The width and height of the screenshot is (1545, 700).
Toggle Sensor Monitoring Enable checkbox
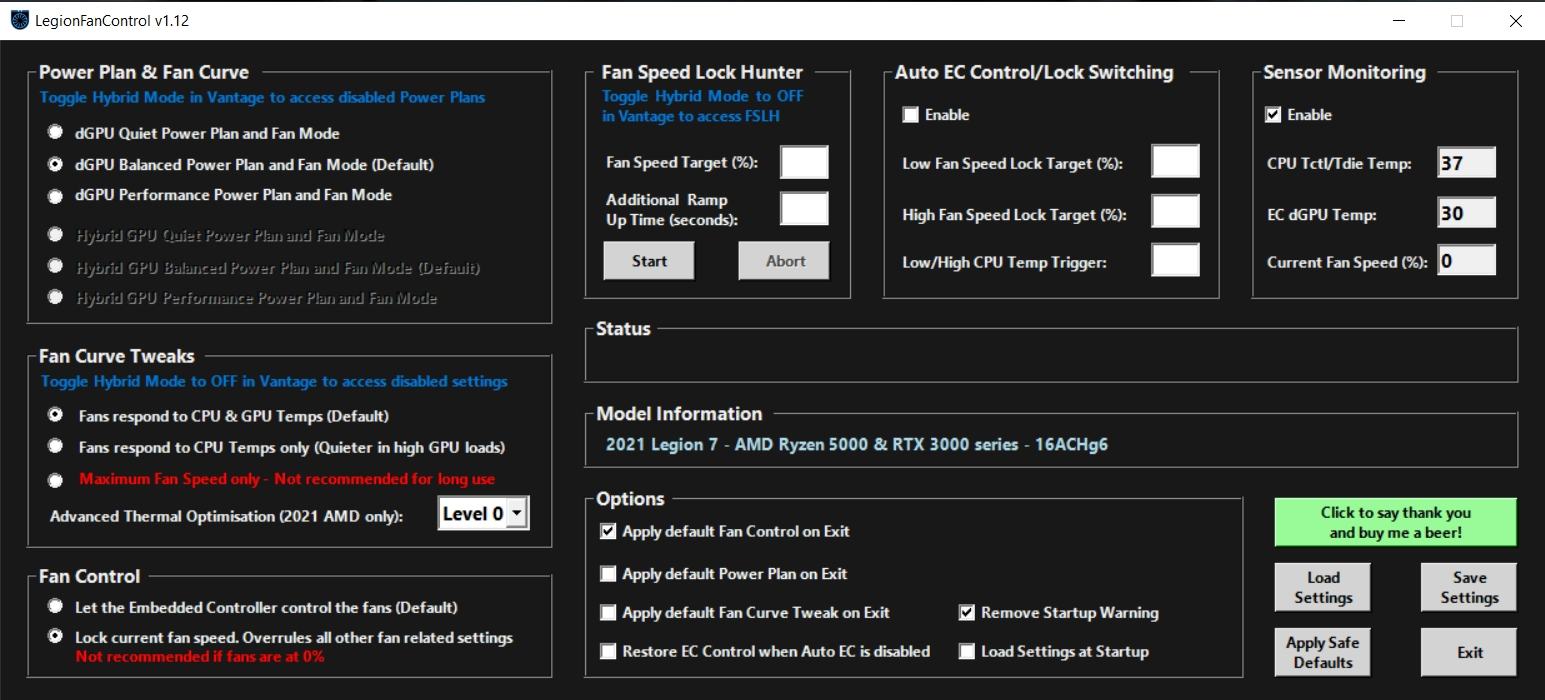tap(1273, 115)
